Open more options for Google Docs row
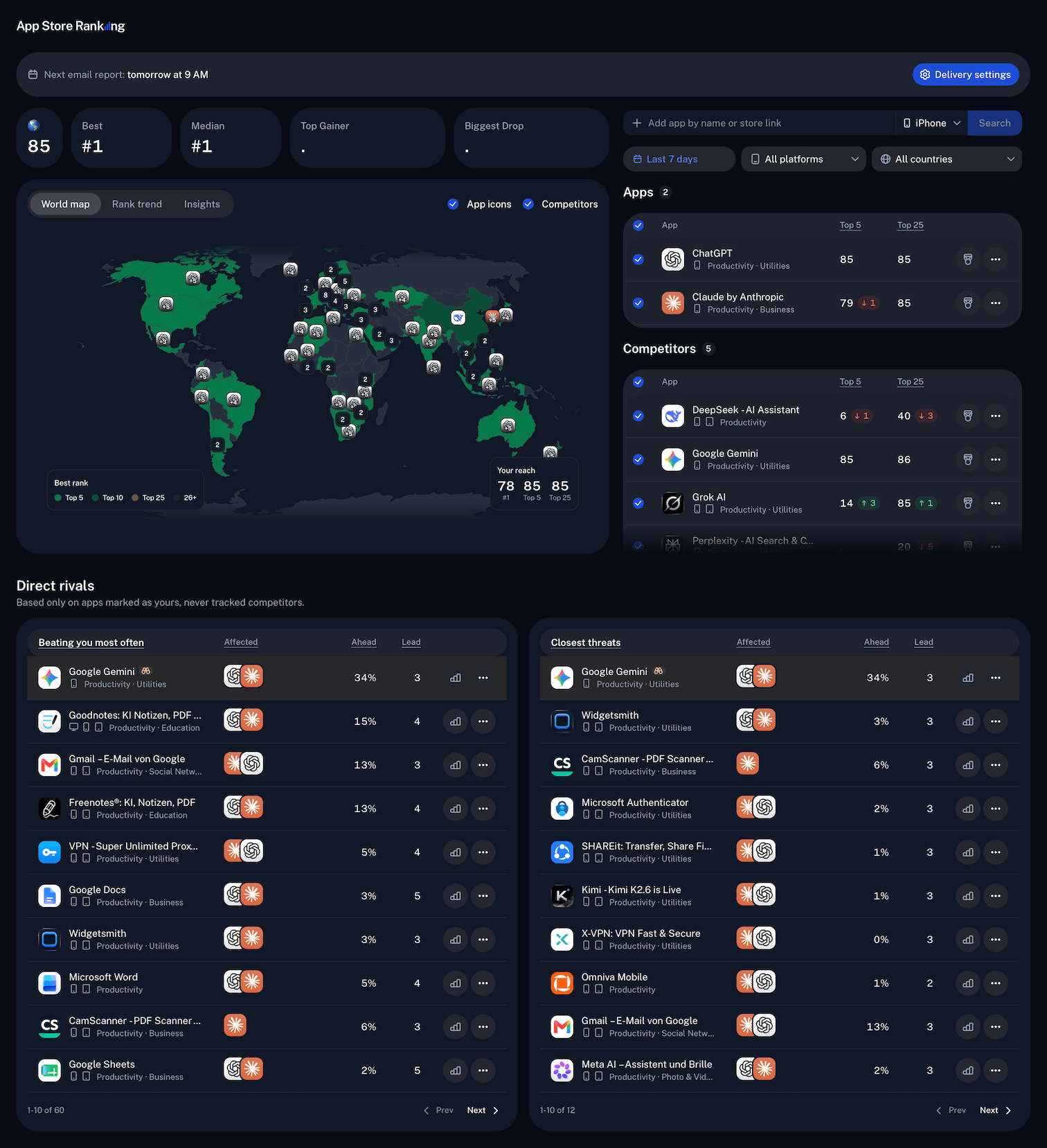The width and height of the screenshot is (1047, 1148). tap(483, 896)
